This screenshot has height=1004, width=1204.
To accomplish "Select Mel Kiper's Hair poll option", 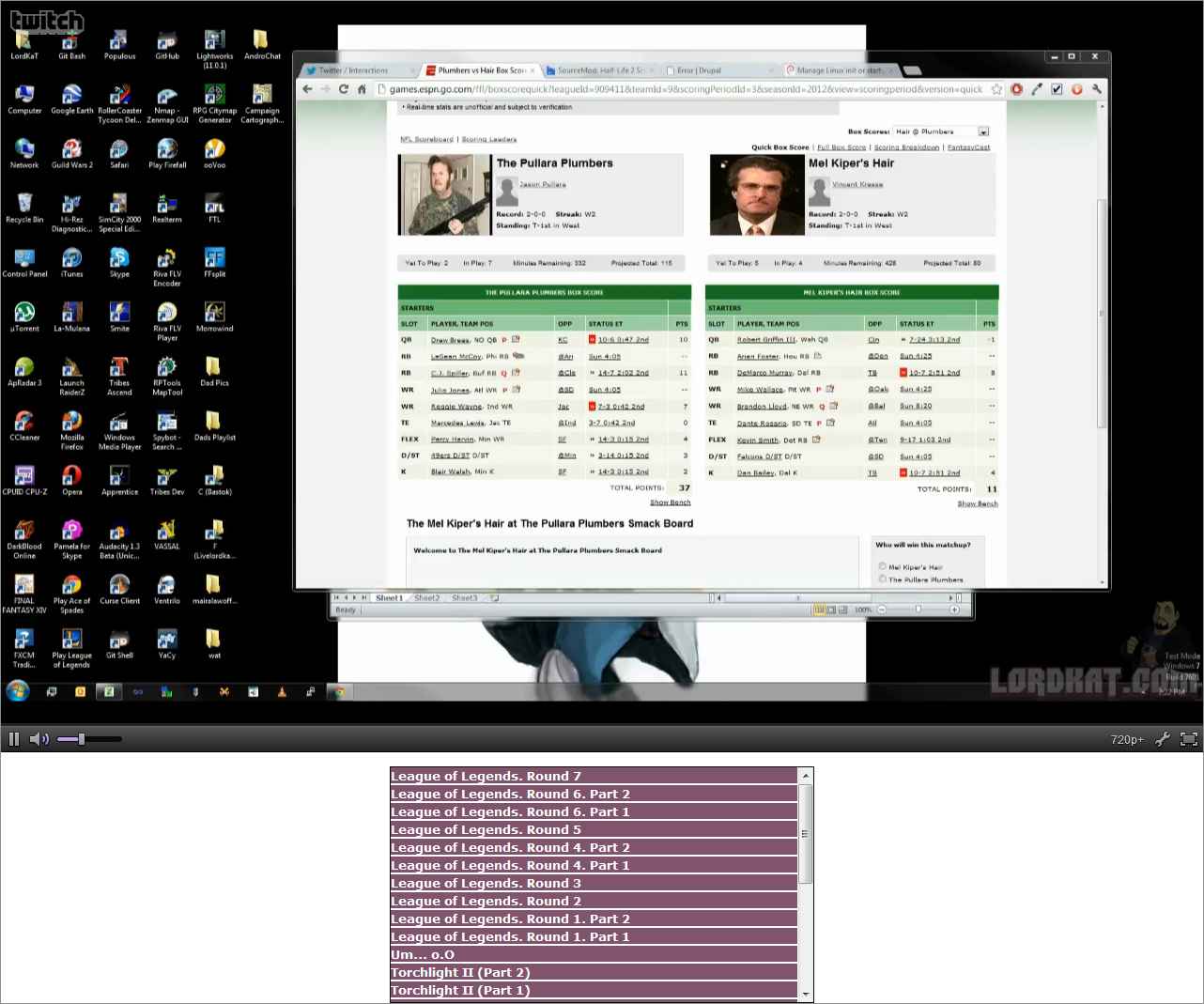I will click(x=882, y=566).
